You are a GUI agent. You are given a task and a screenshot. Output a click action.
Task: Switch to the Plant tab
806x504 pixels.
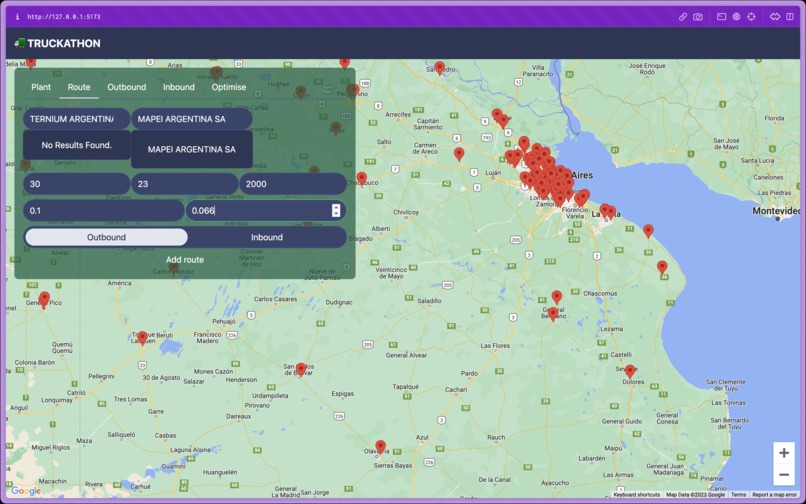tap(41, 87)
